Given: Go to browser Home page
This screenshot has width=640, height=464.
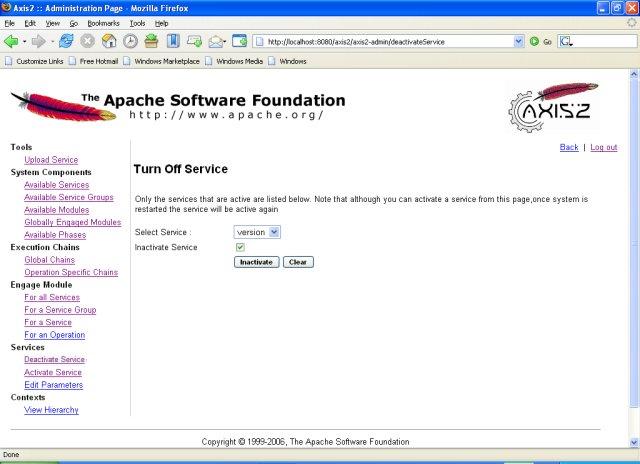Looking at the screenshot, I should coord(109,41).
